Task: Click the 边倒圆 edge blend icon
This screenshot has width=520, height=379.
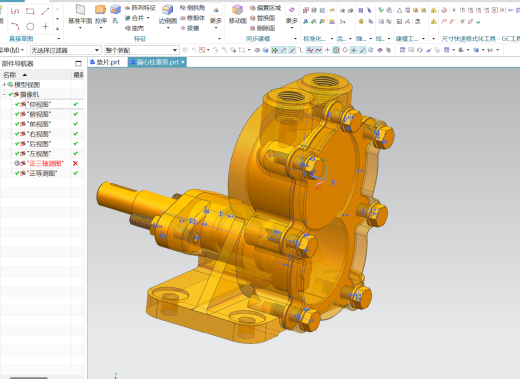Action: [168, 10]
